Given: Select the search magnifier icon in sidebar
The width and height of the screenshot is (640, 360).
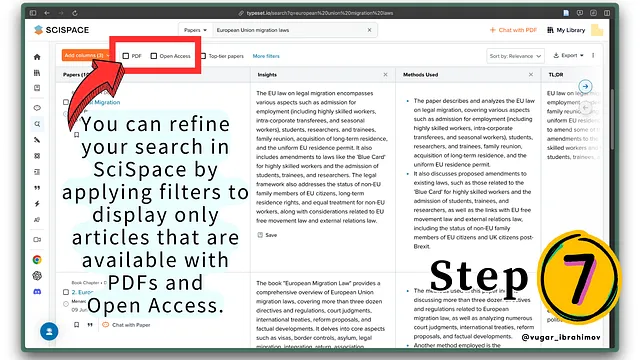Looking at the screenshot, I should coord(37,124).
